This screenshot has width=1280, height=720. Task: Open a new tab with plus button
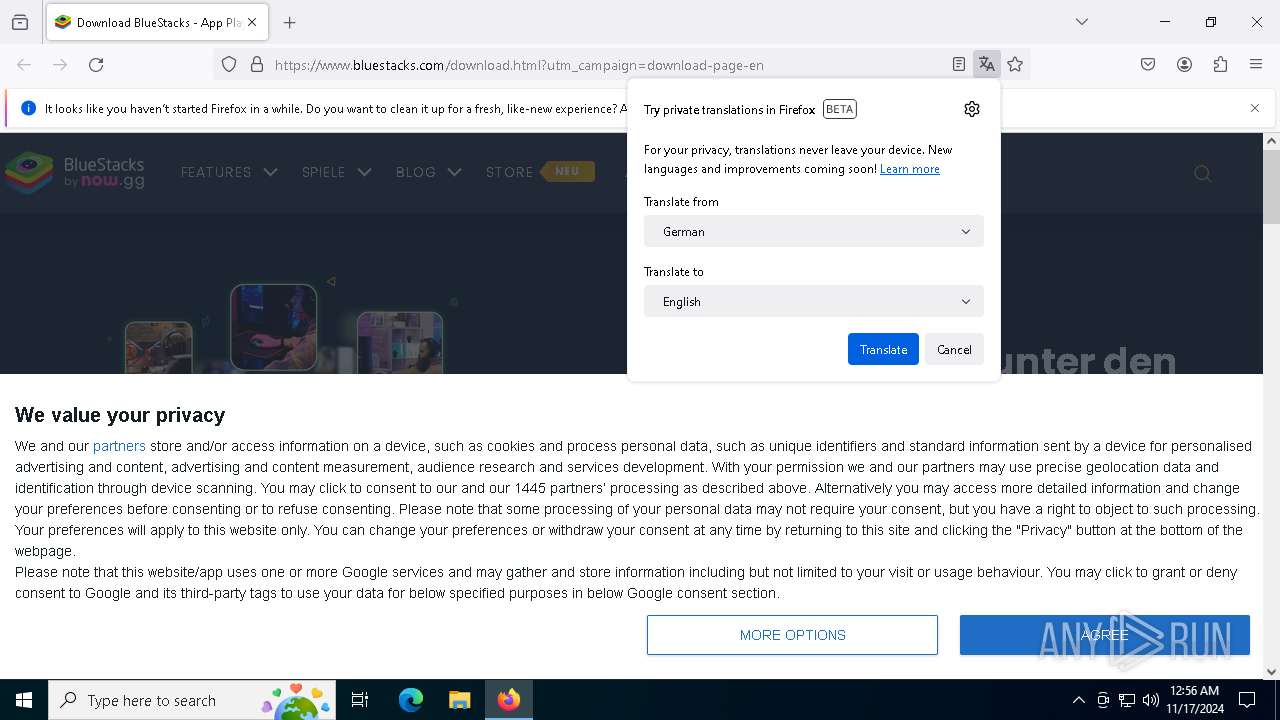click(290, 22)
